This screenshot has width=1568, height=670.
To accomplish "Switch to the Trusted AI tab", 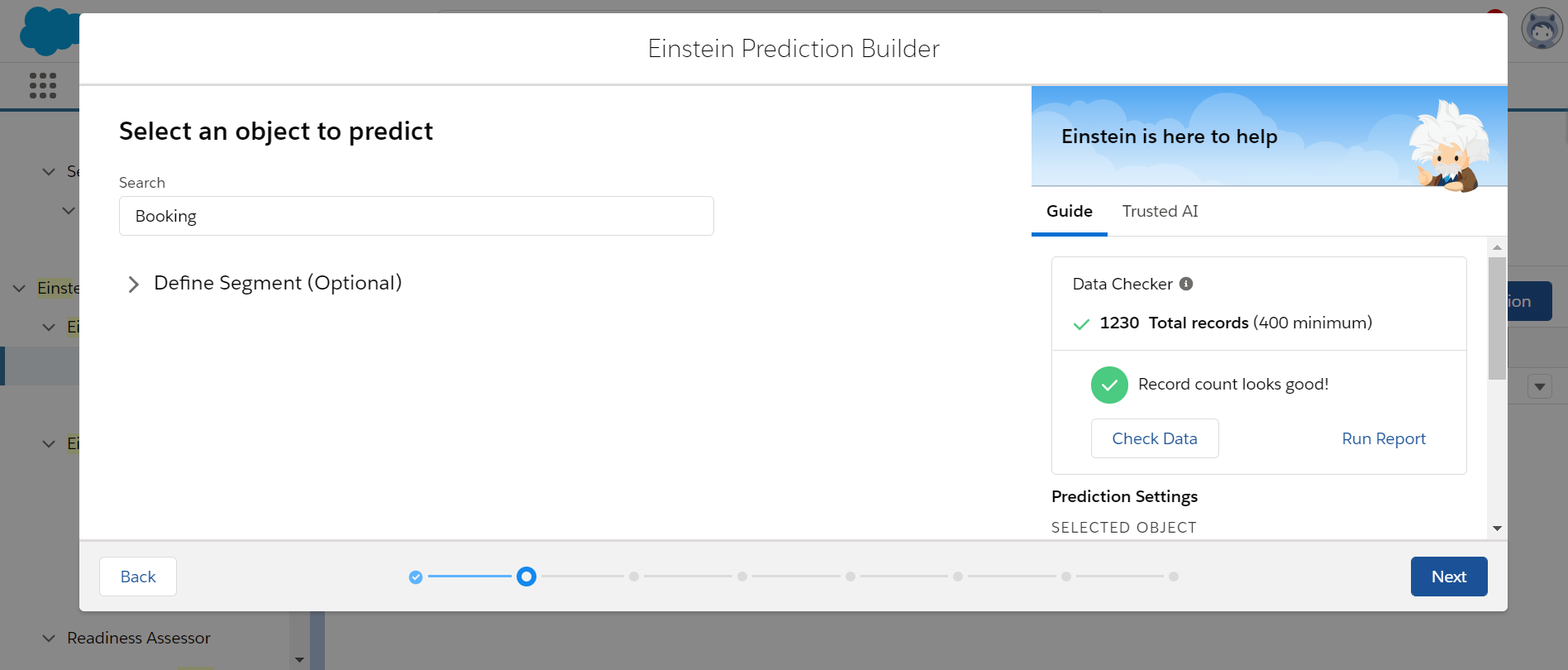I will pos(1160,212).
